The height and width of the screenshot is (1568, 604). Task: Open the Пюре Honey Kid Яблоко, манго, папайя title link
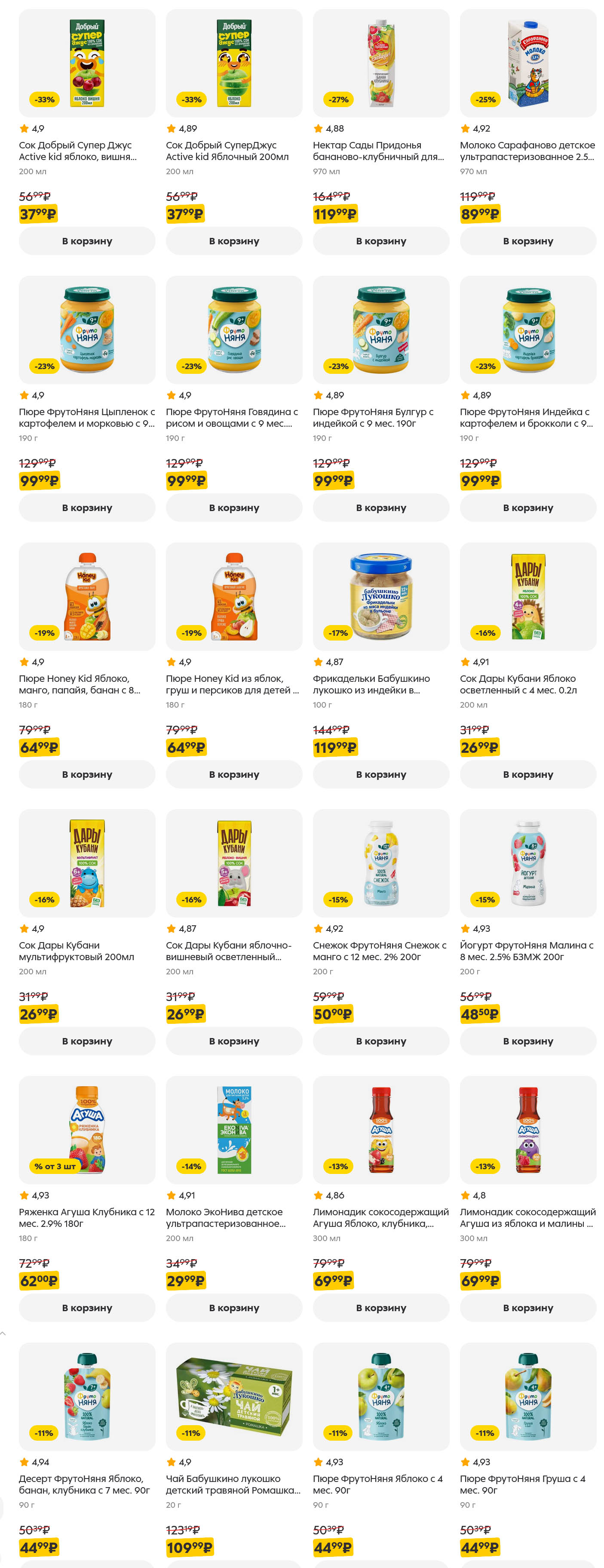(80, 684)
